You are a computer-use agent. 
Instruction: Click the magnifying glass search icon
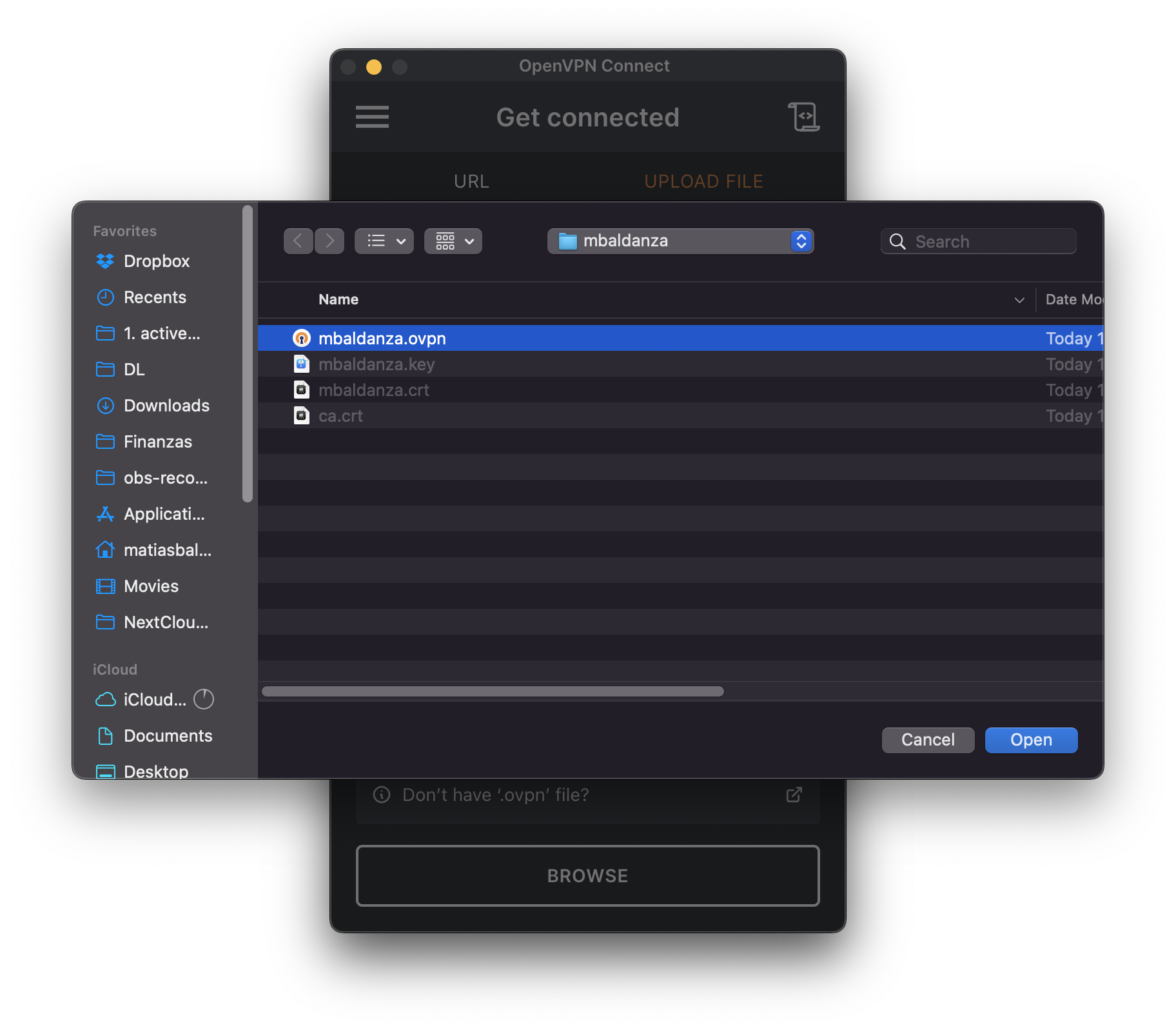(897, 241)
